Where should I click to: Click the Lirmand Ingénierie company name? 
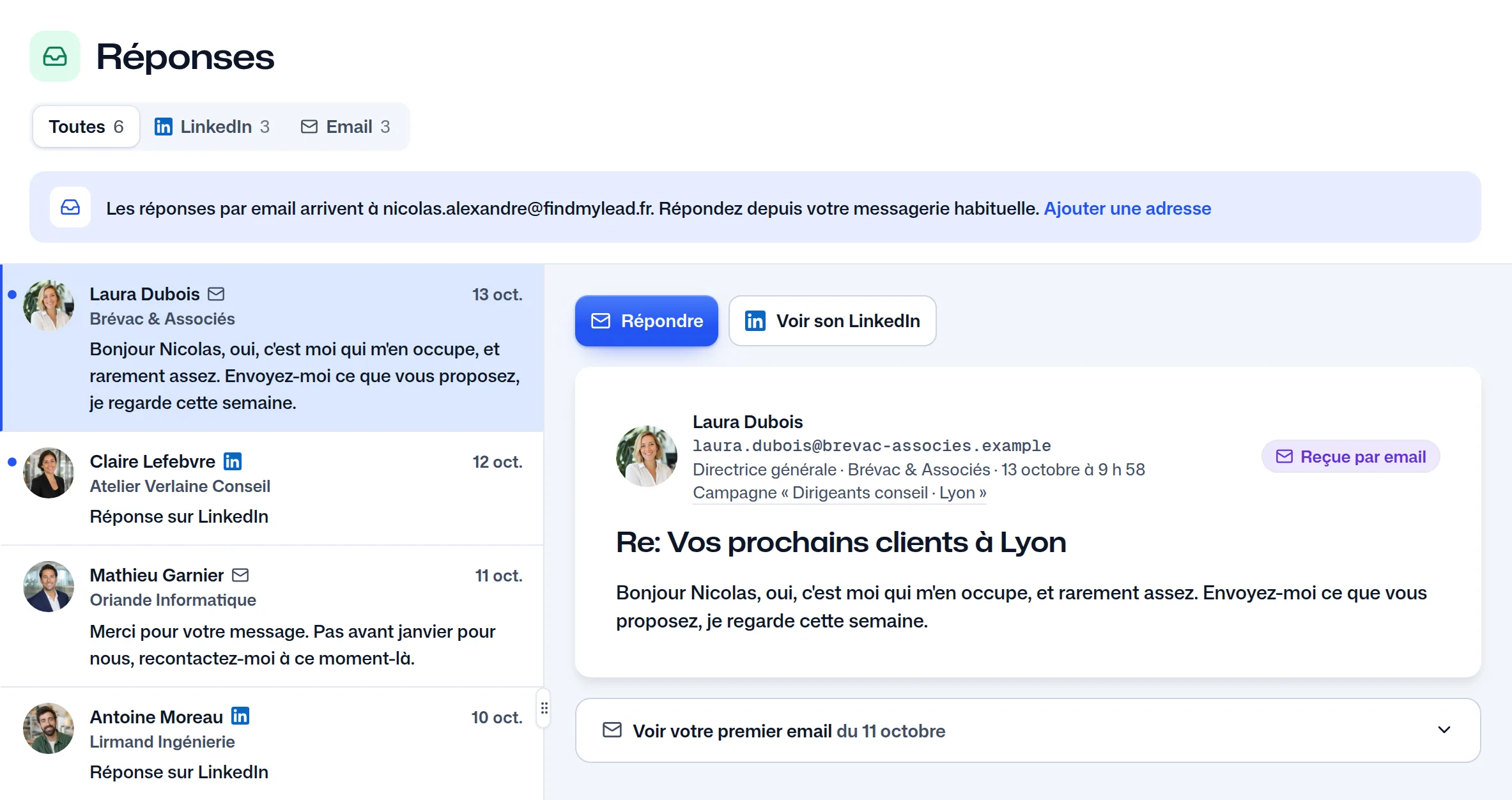point(162,742)
